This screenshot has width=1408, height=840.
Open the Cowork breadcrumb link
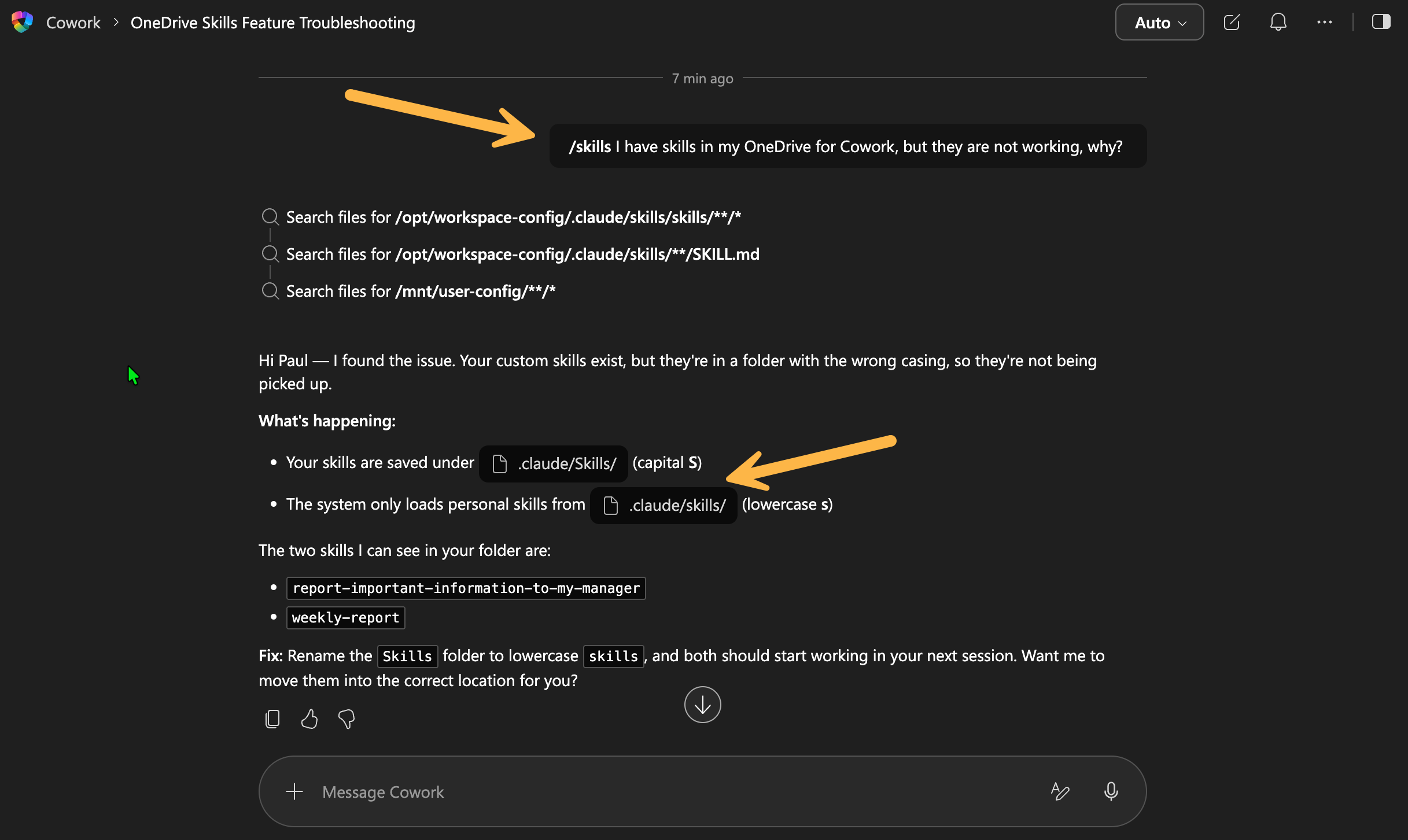tap(73, 23)
